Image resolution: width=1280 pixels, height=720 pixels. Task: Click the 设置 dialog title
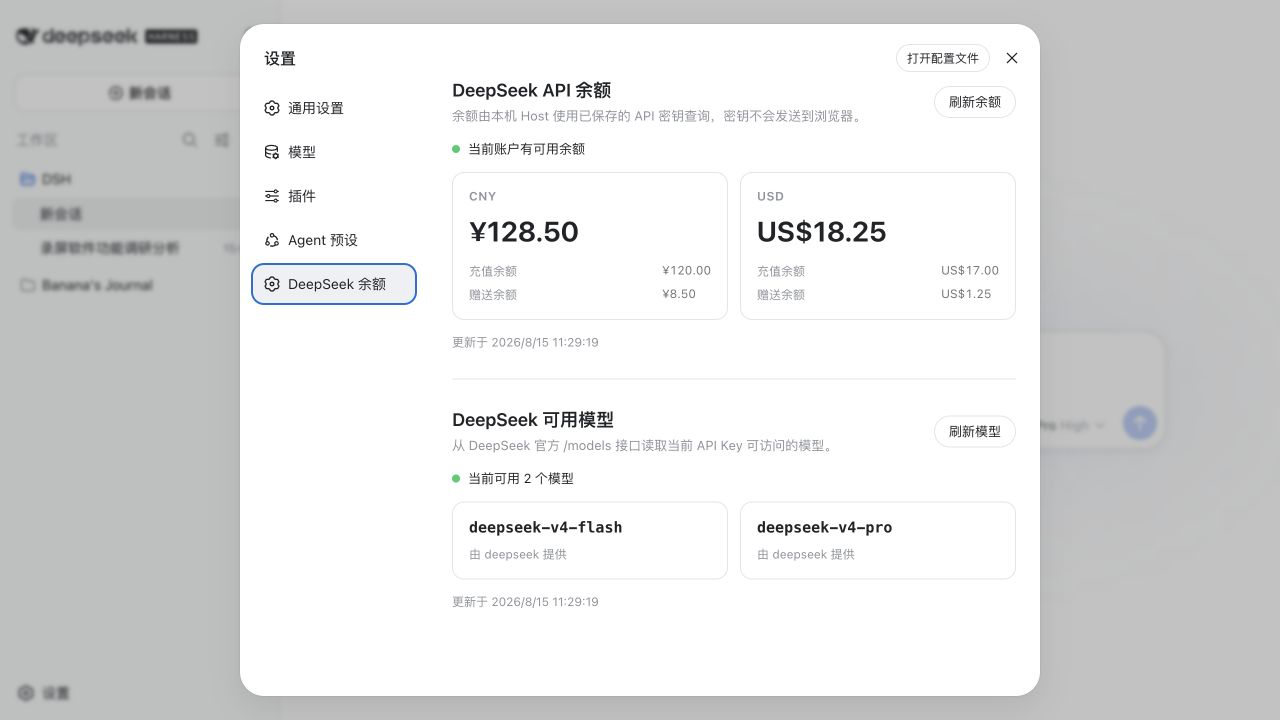(x=280, y=59)
